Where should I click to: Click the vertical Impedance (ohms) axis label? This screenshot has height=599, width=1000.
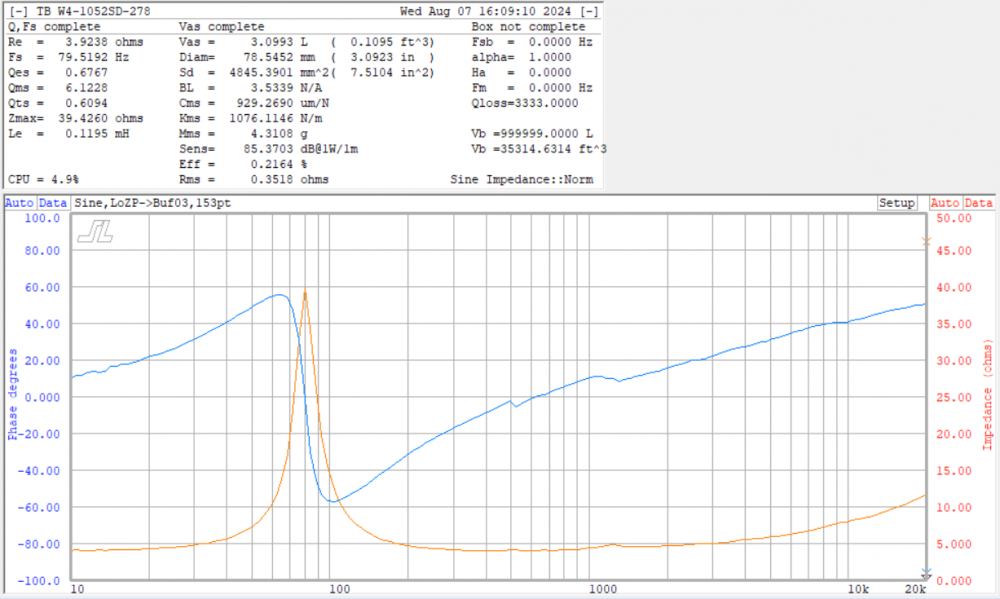click(986, 394)
